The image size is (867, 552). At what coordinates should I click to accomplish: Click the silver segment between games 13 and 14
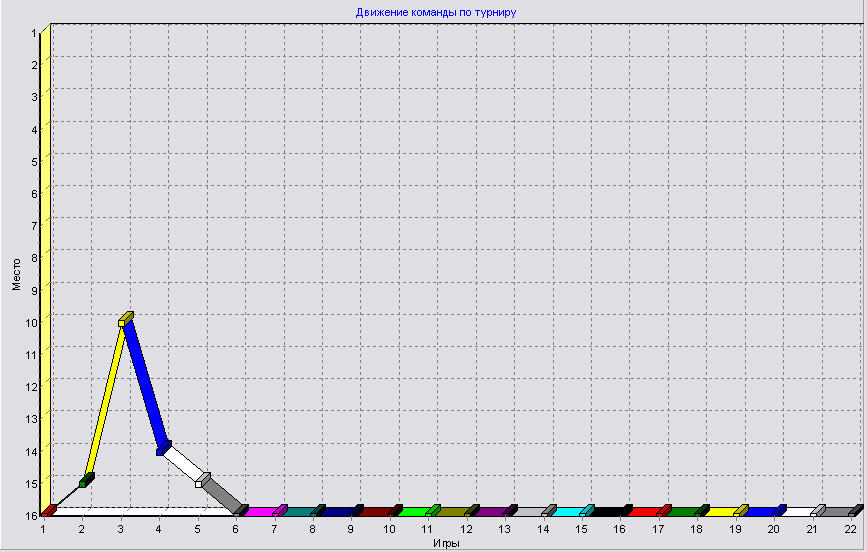click(x=529, y=512)
